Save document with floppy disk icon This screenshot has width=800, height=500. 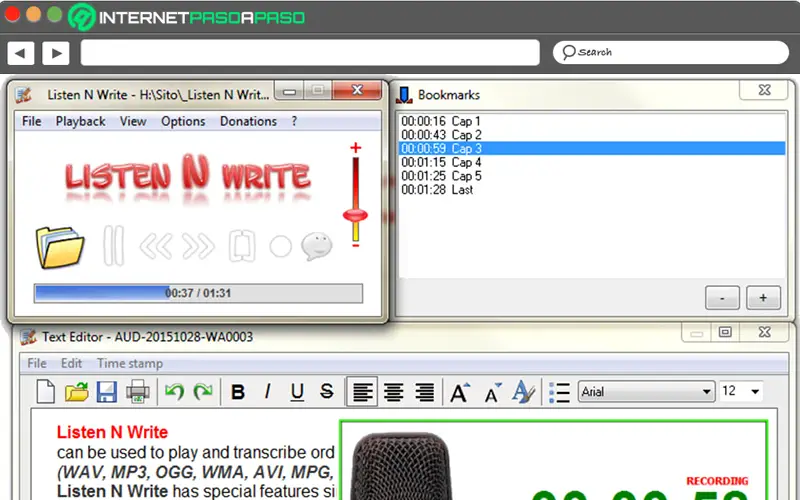pyautogui.click(x=107, y=392)
